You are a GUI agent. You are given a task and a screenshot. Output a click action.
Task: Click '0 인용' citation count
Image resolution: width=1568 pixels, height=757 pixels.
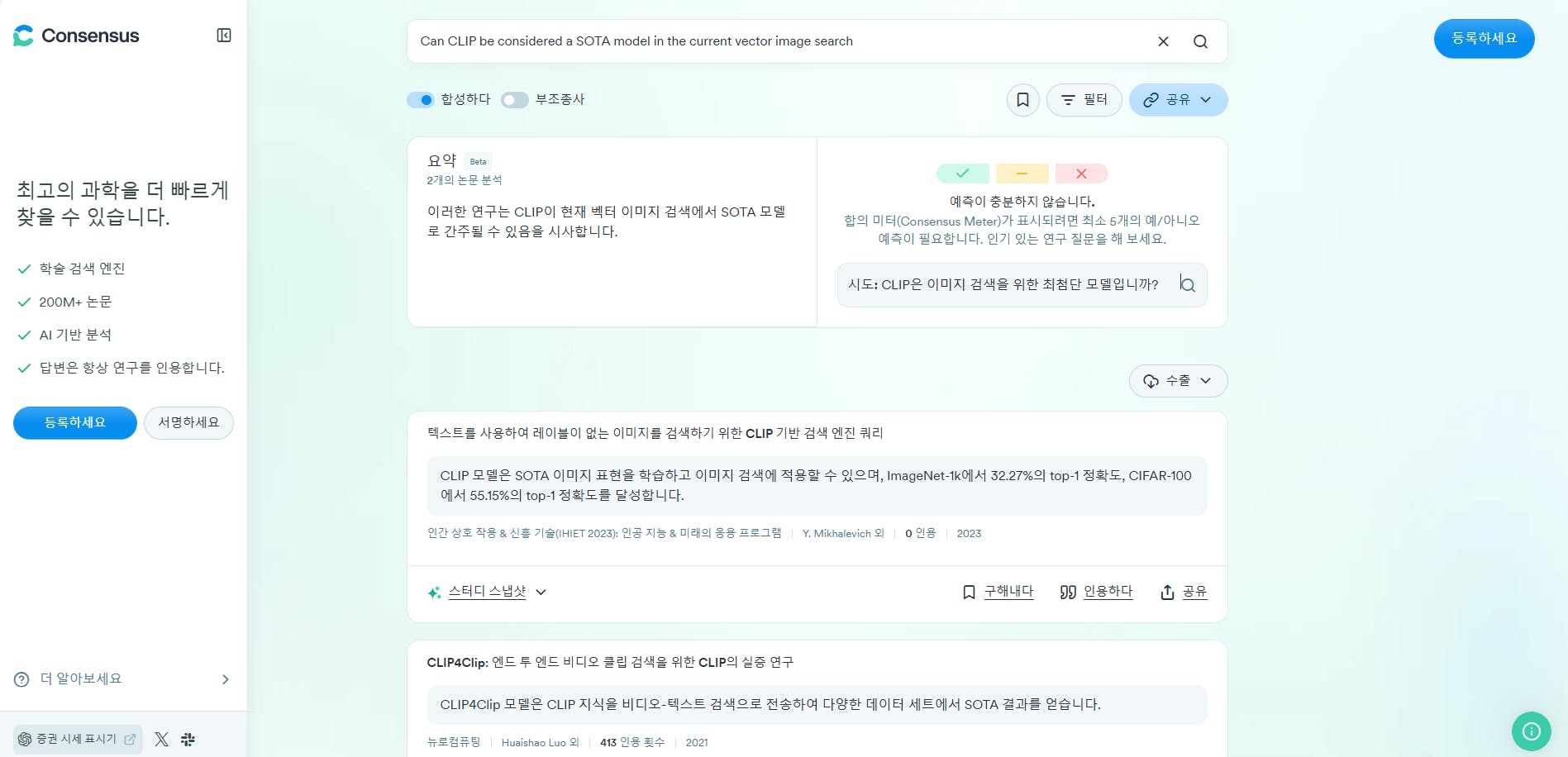920,534
